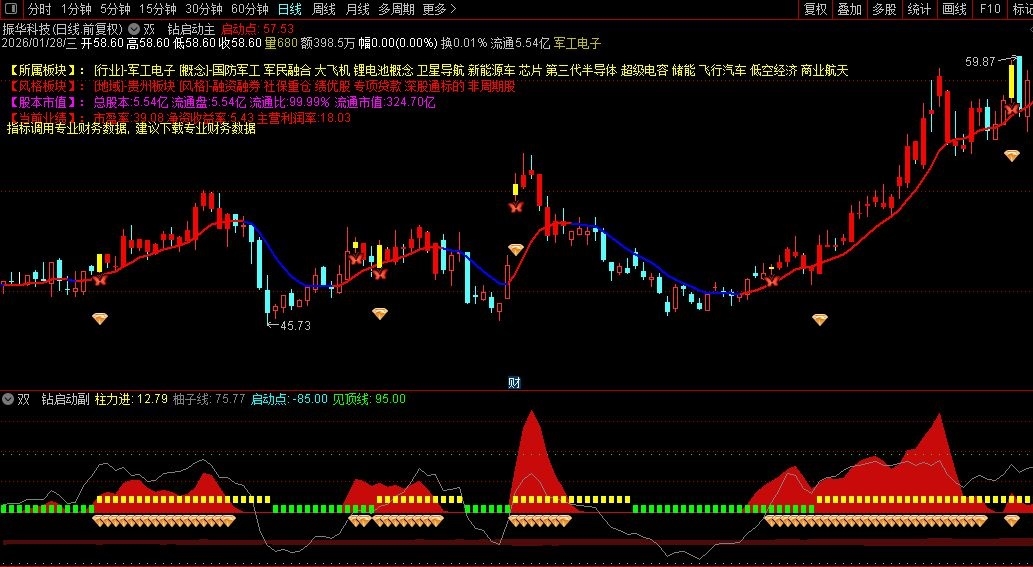Click the 国防军工 concept tag

click(x=237, y=70)
